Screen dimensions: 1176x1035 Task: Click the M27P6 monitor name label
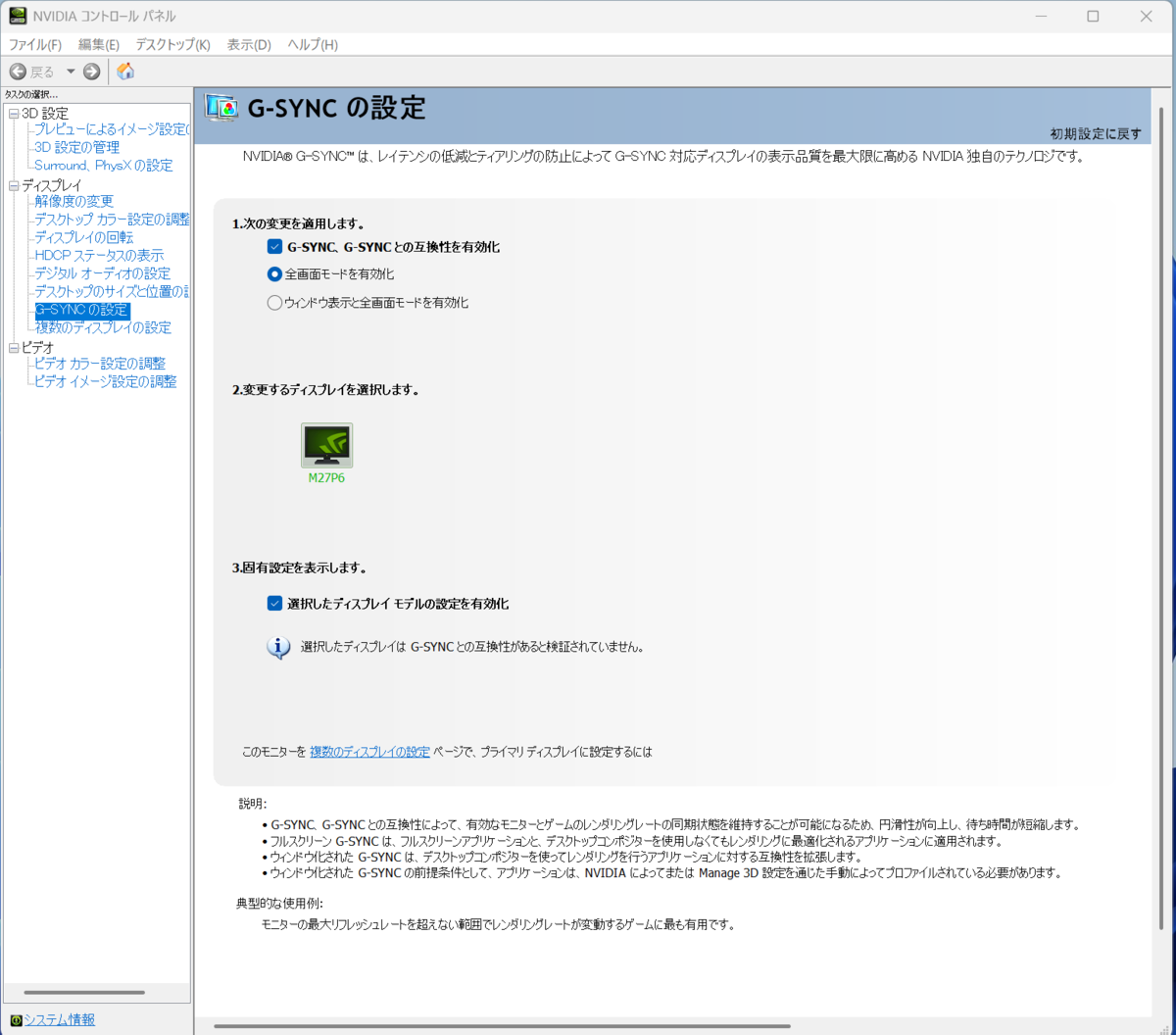[326, 478]
